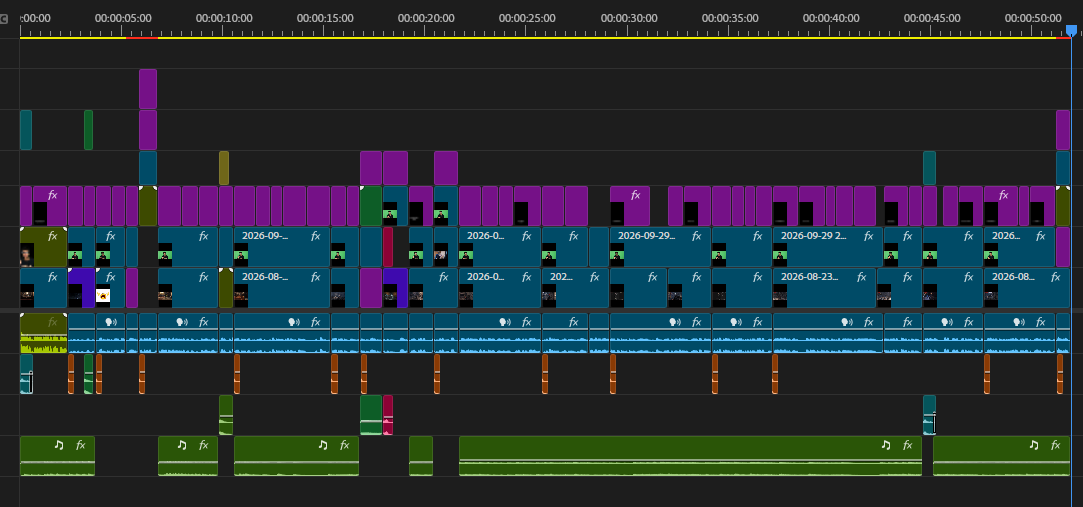Click the 00:00:35:00 ruler timecode

[730, 18]
